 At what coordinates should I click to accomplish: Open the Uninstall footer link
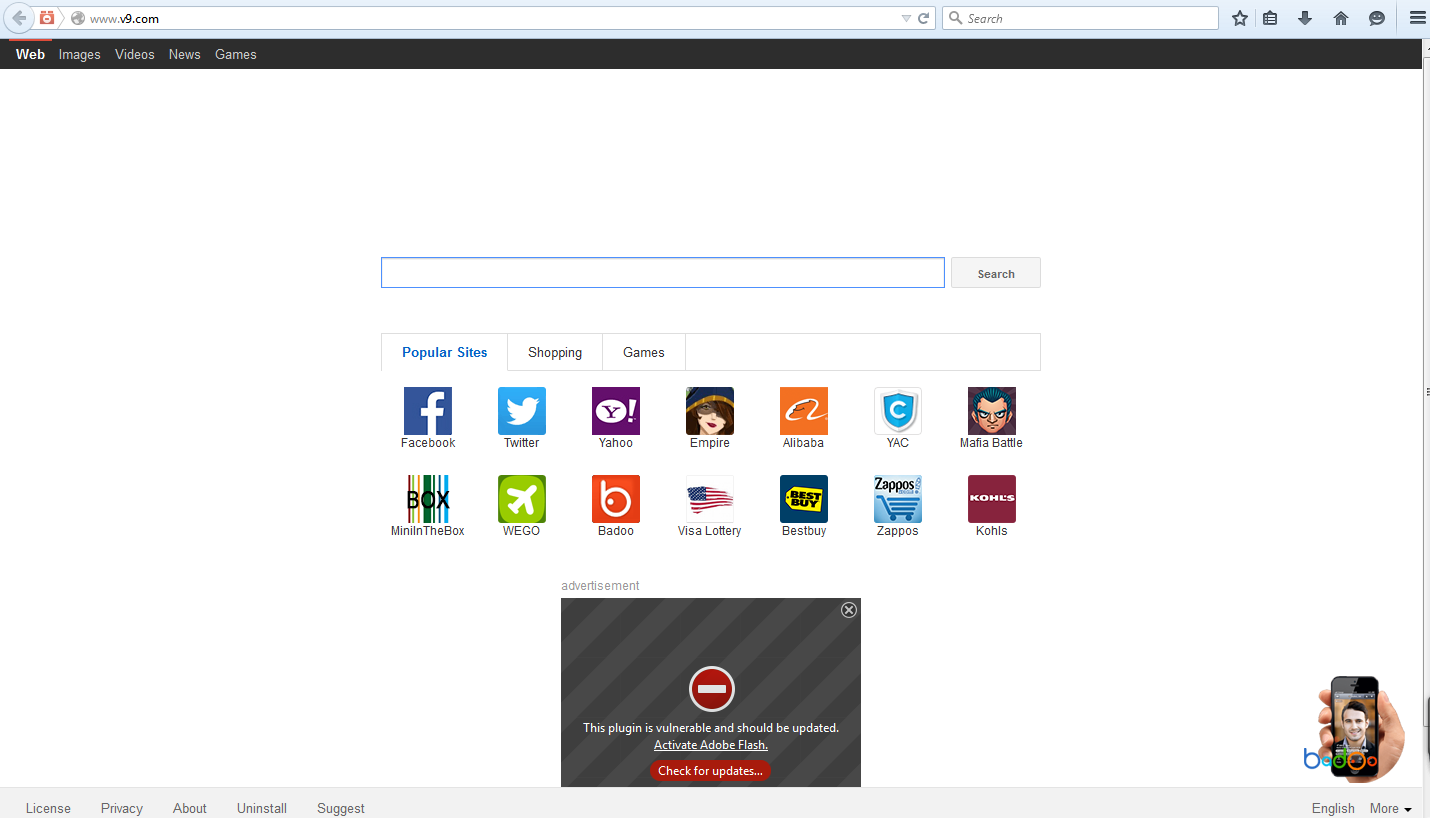[262, 808]
